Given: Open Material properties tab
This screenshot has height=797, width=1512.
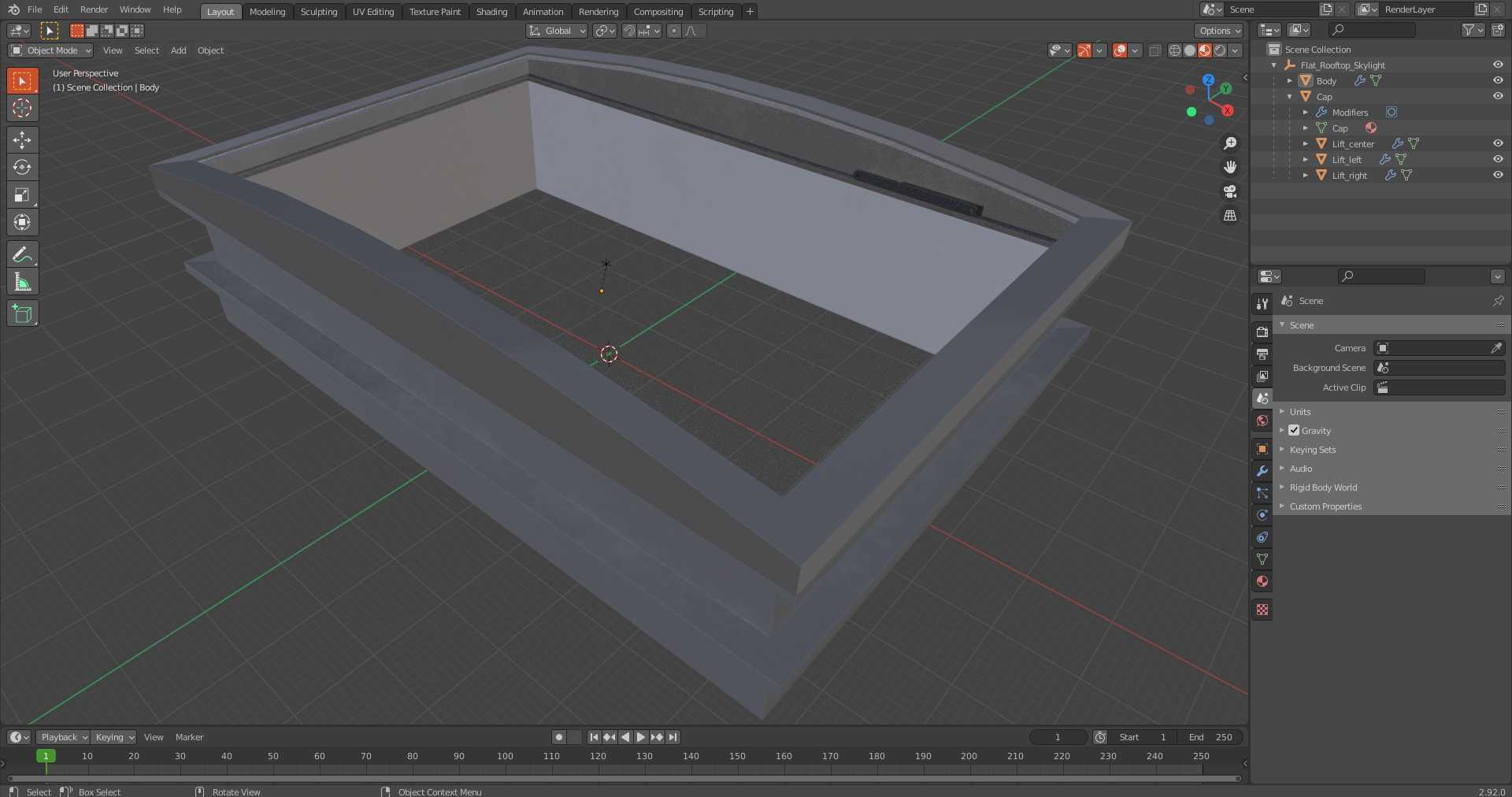Looking at the screenshot, I should [1262, 581].
